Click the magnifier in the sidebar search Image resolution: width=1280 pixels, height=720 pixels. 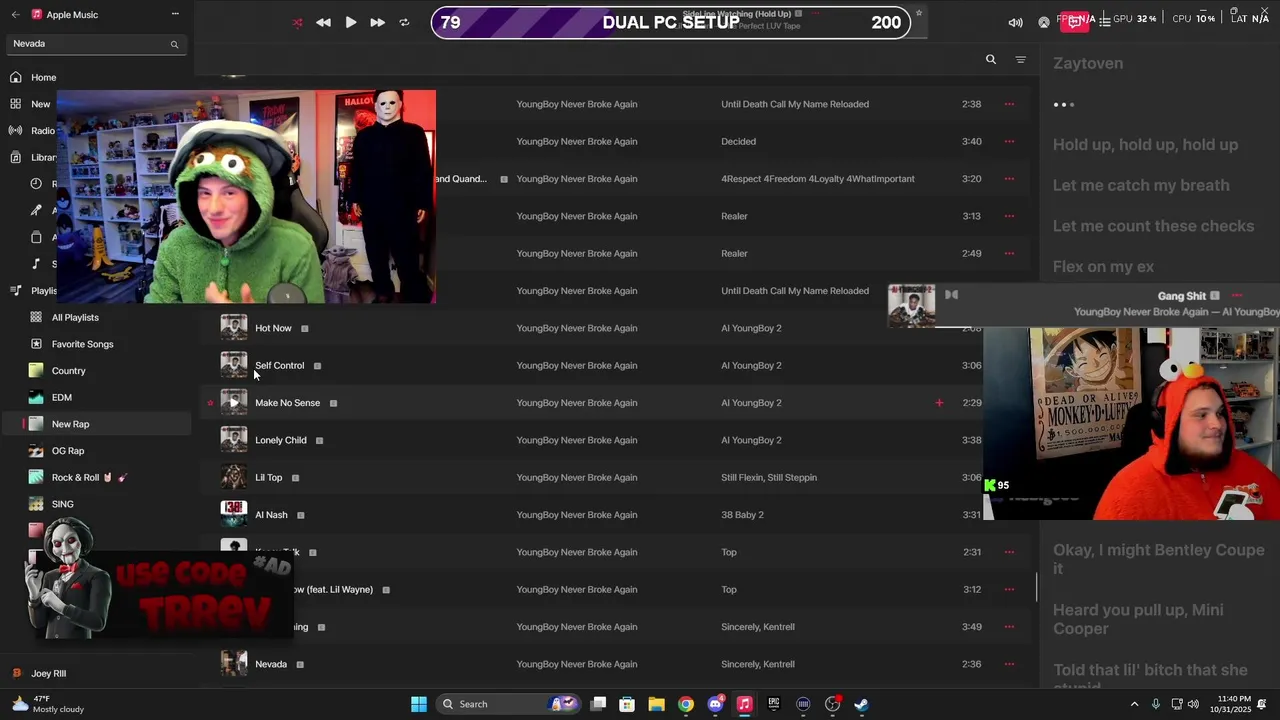174,44
